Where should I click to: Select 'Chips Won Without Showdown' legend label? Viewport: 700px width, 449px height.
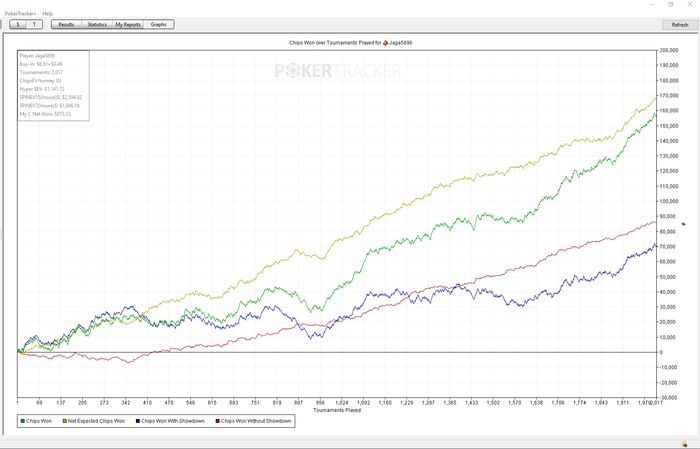256,421
